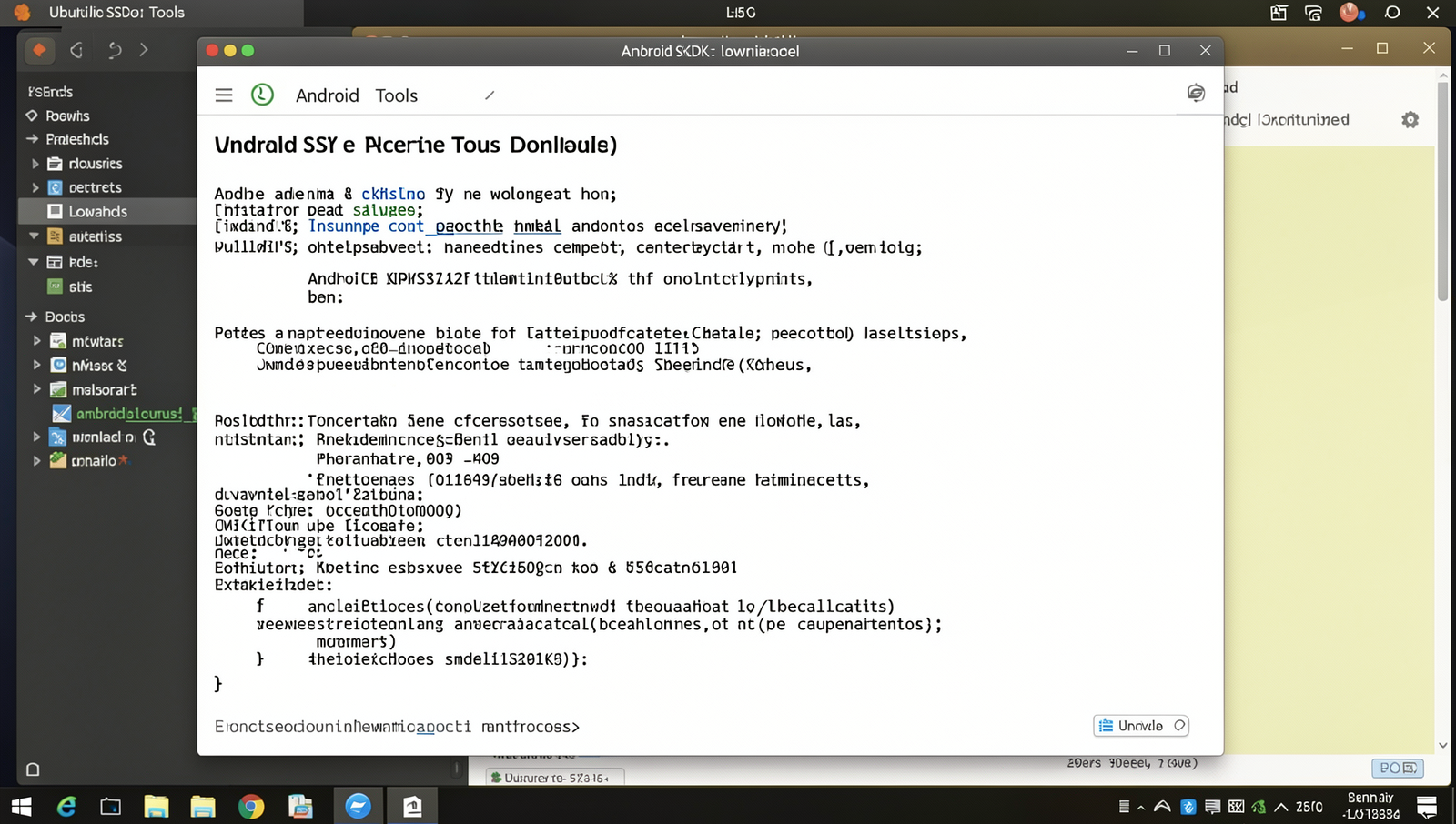
Task: Click the green saluges link text
Action: click(x=383, y=210)
